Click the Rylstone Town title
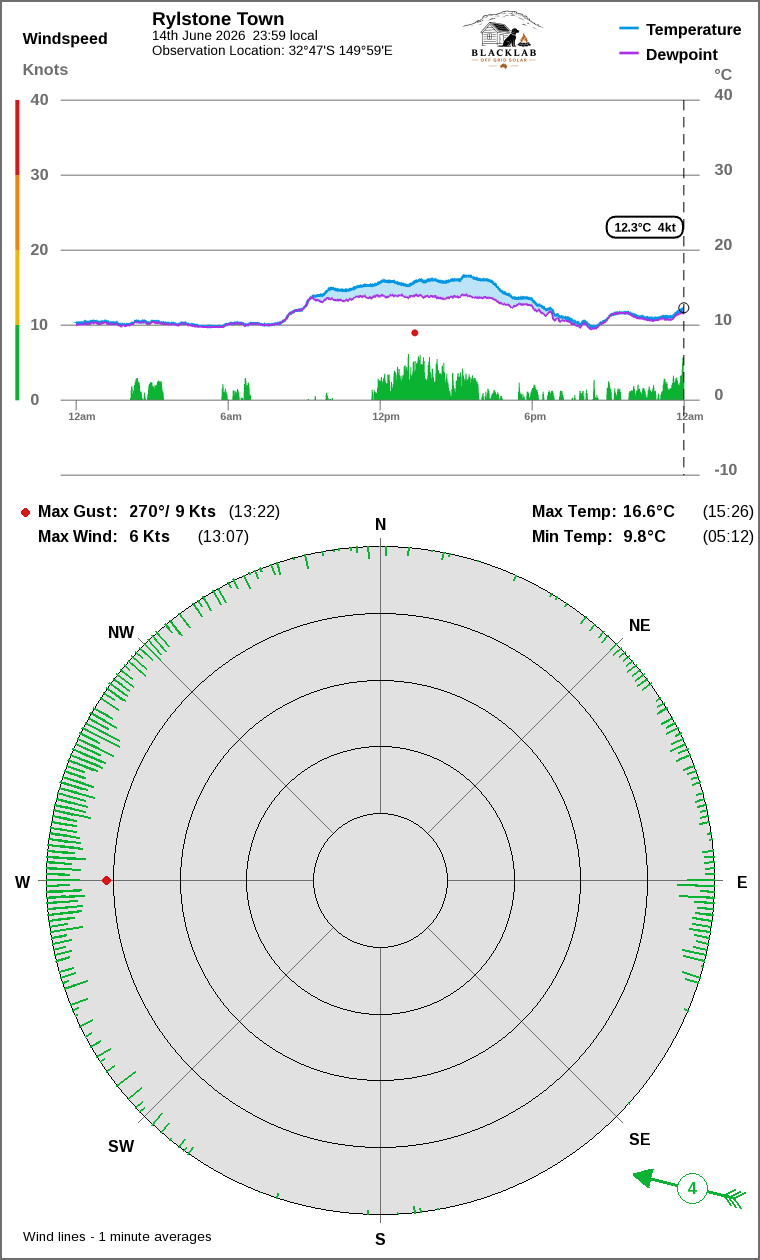 coord(218,19)
